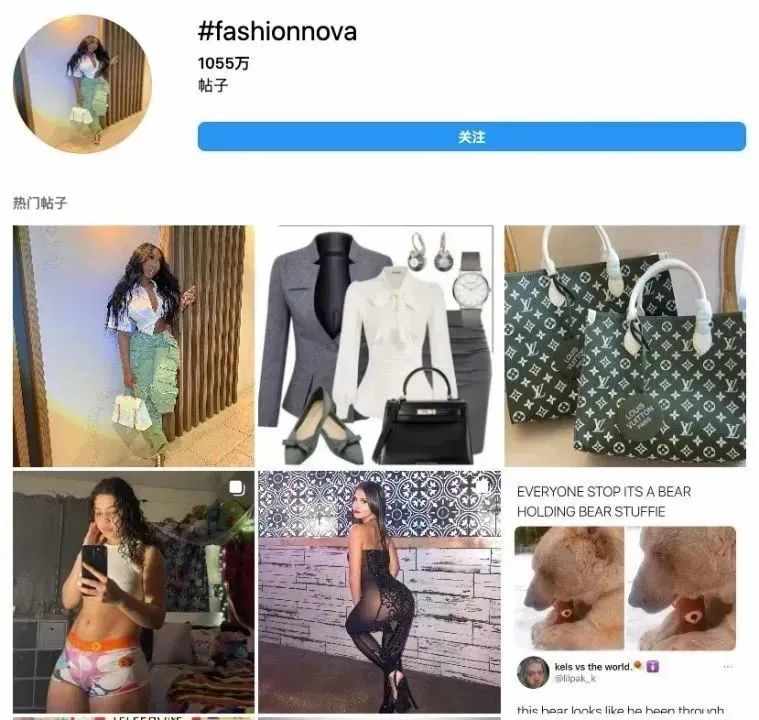The height and width of the screenshot is (720, 759).
Task: Click the 热门帖子 section heading
Action: (x=40, y=203)
